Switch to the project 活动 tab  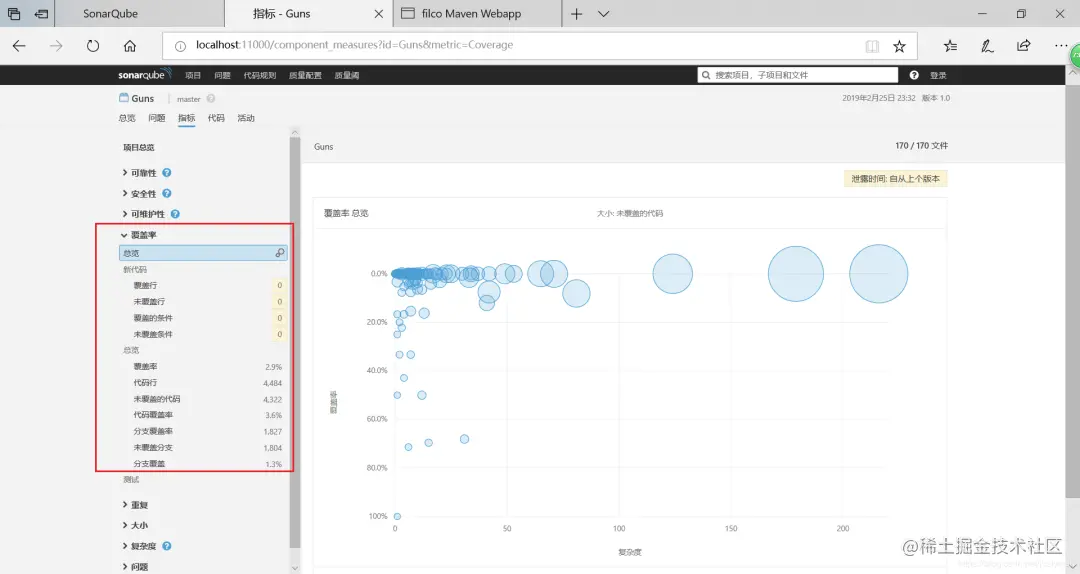click(x=246, y=118)
